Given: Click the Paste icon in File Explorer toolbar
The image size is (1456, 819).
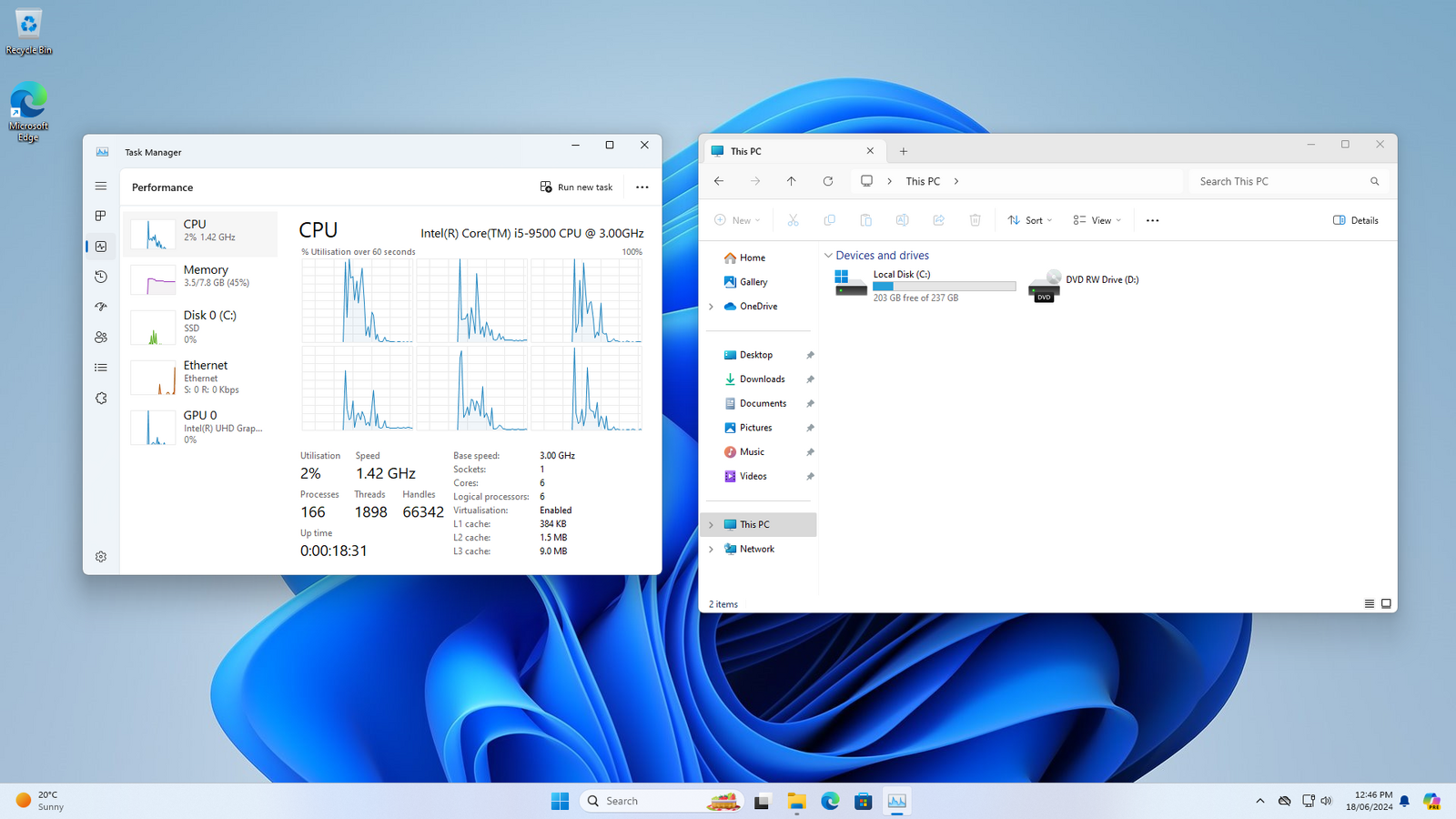Looking at the screenshot, I should [866, 220].
